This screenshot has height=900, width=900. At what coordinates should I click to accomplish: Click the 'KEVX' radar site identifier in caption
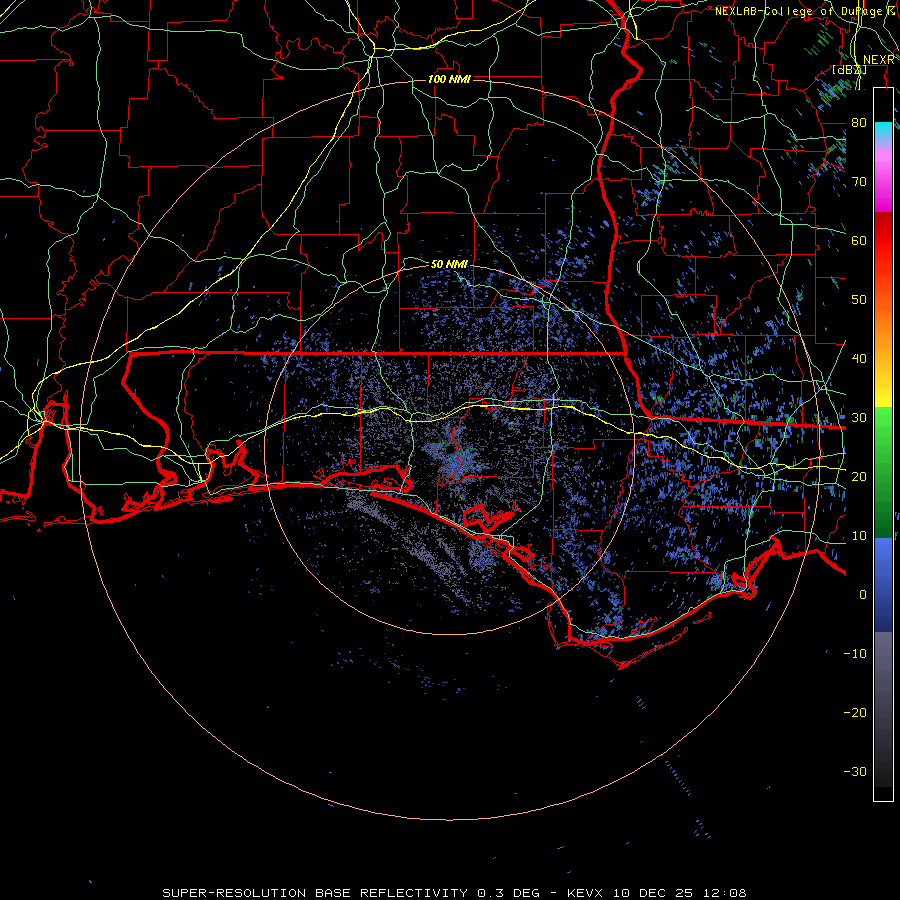point(585,893)
